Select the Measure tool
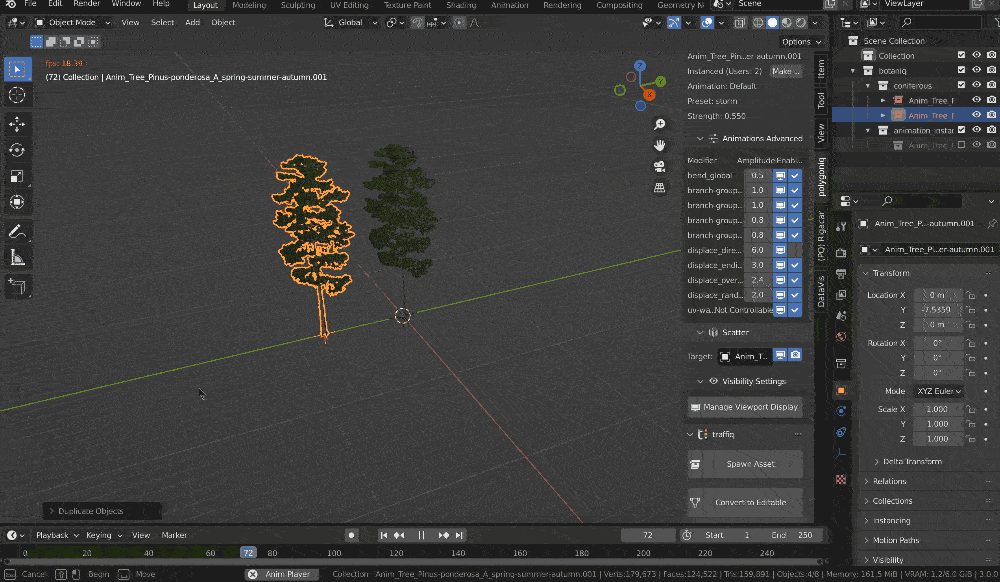 coord(17,258)
